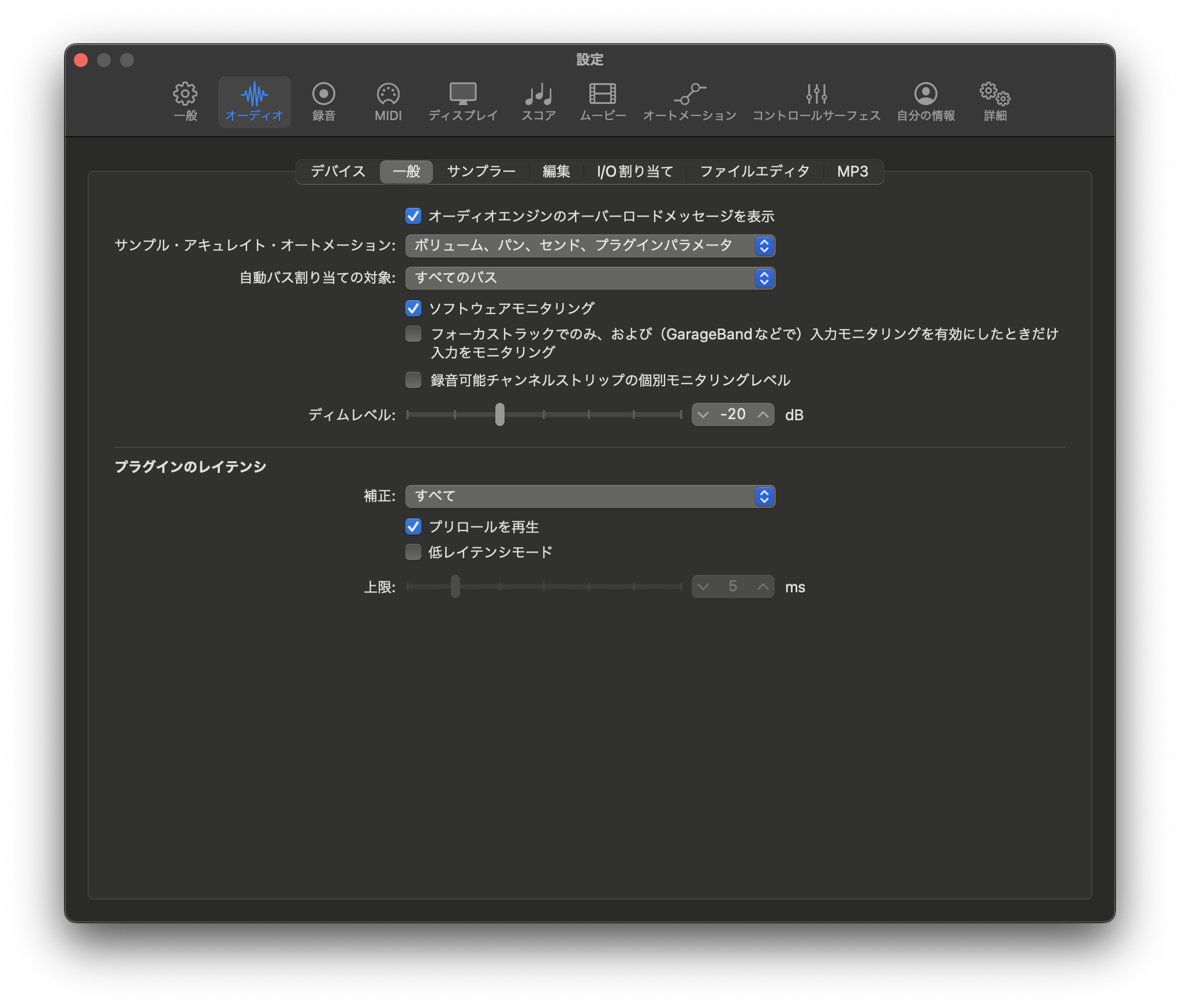Uncheck オーディオエンジンのオーバーロードメッセージを表示 checkbox

413,216
